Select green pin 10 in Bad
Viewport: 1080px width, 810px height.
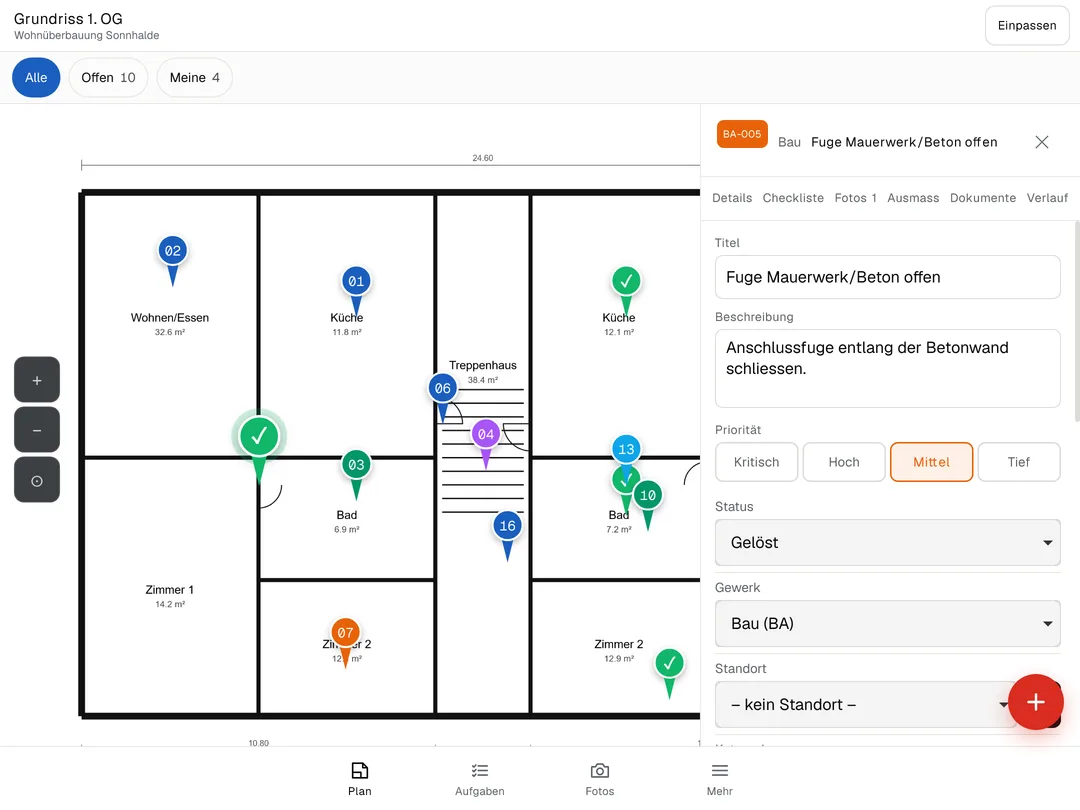pos(648,497)
